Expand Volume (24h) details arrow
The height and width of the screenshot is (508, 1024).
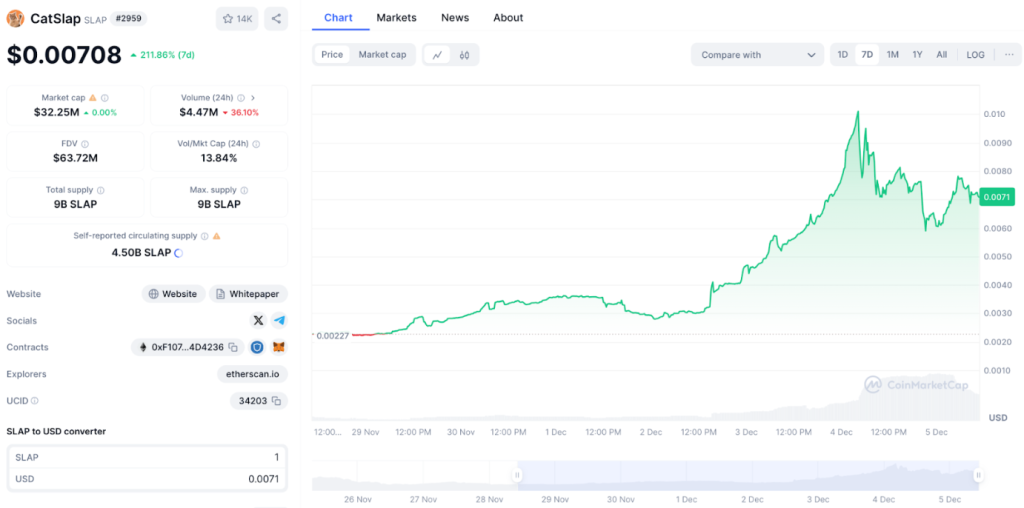(x=253, y=97)
